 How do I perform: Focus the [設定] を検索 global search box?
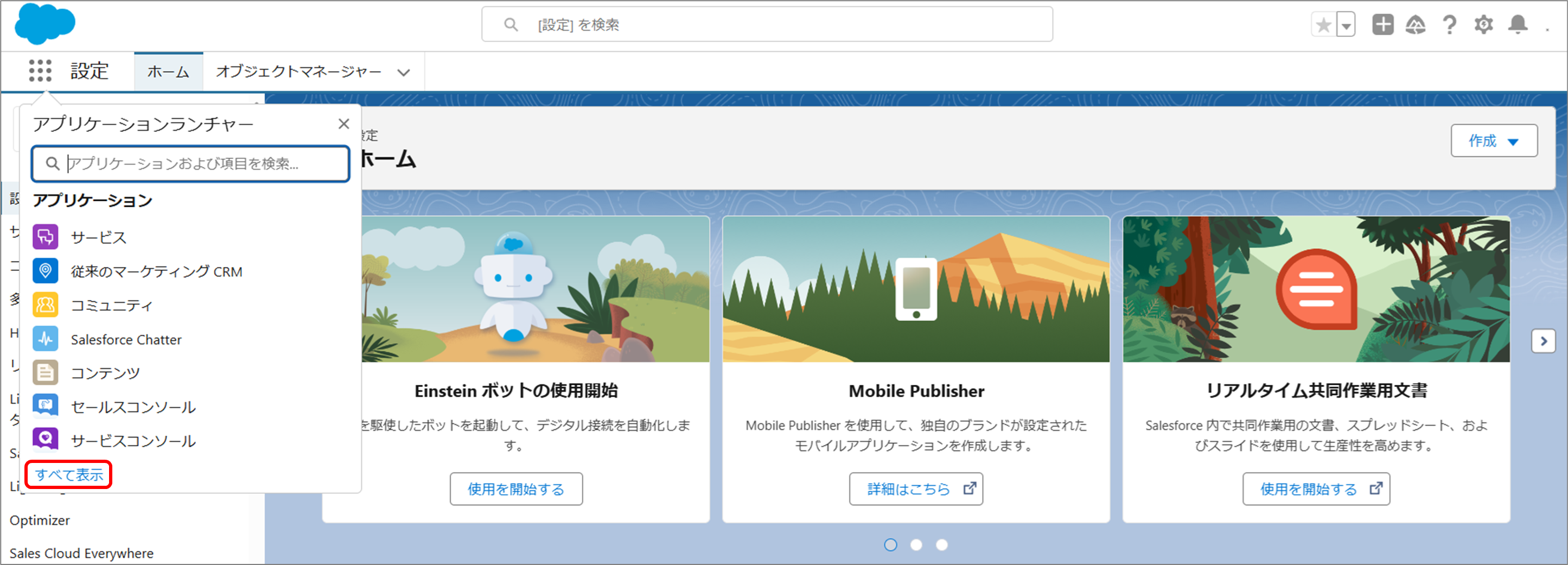[x=767, y=24]
